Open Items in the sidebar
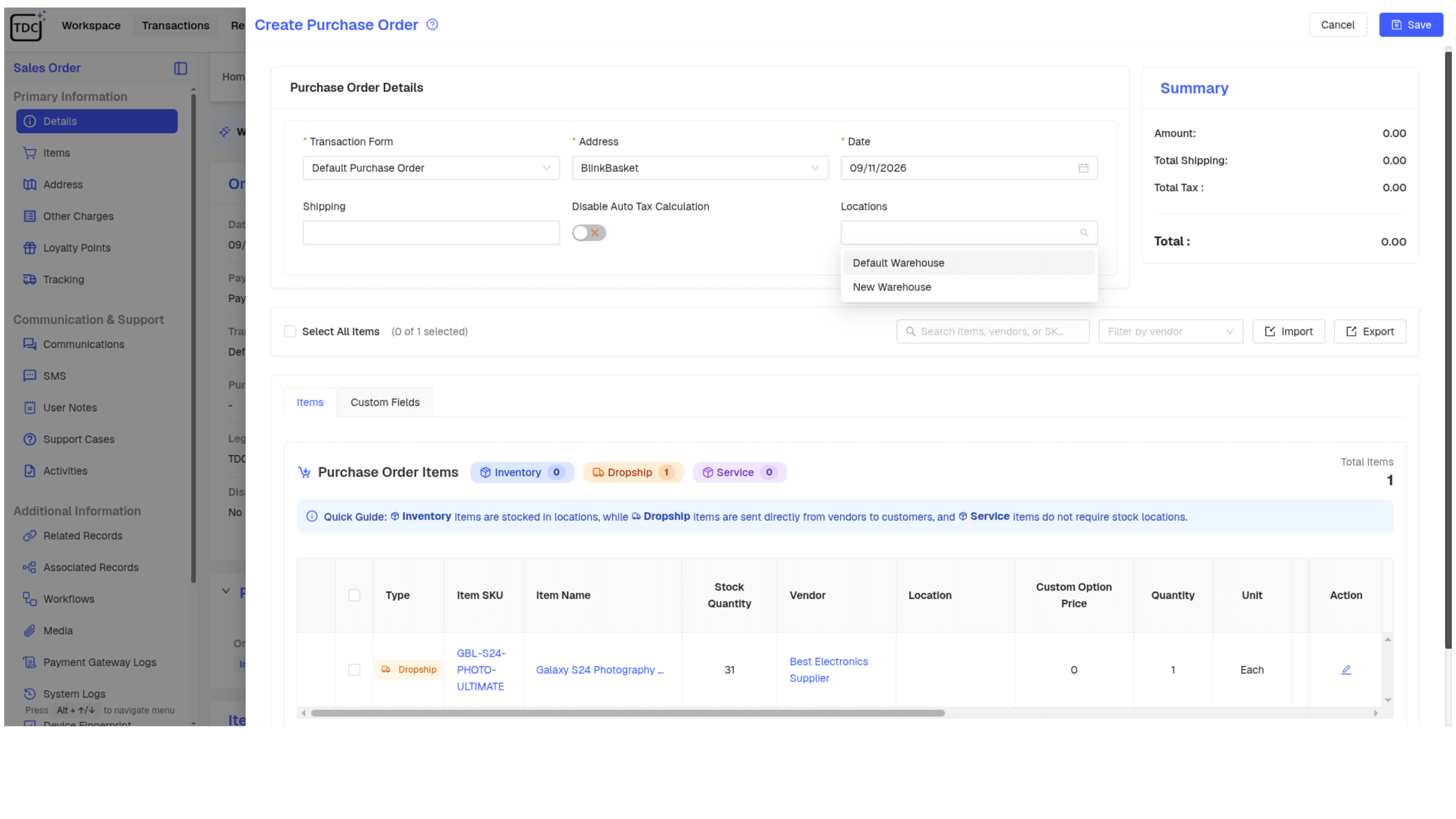Image resolution: width=1456 pixels, height=819 pixels. [x=97, y=153]
